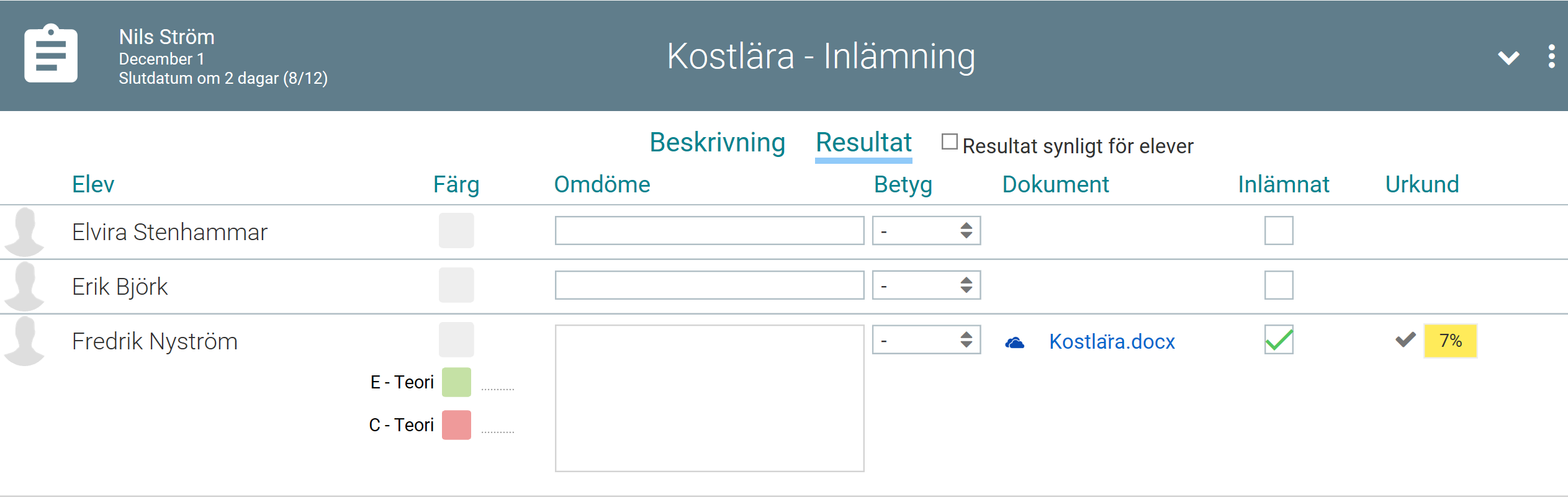Open the three-dot options menu
Viewport: 1568px width, 497px height.
point(1551,56)
